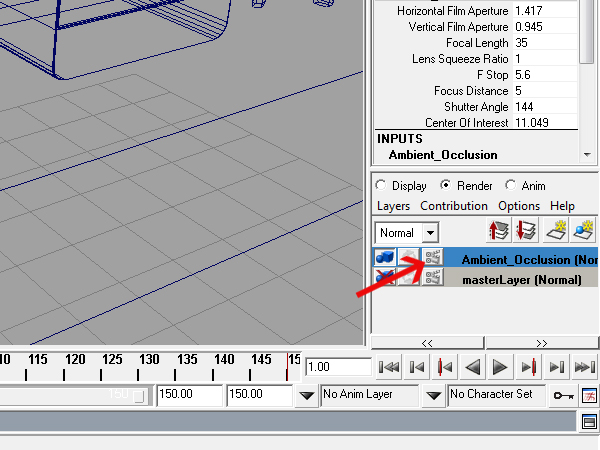Screen dimensions: 600x450
Task: Move selected layer down icon
Action: [526, 230]
